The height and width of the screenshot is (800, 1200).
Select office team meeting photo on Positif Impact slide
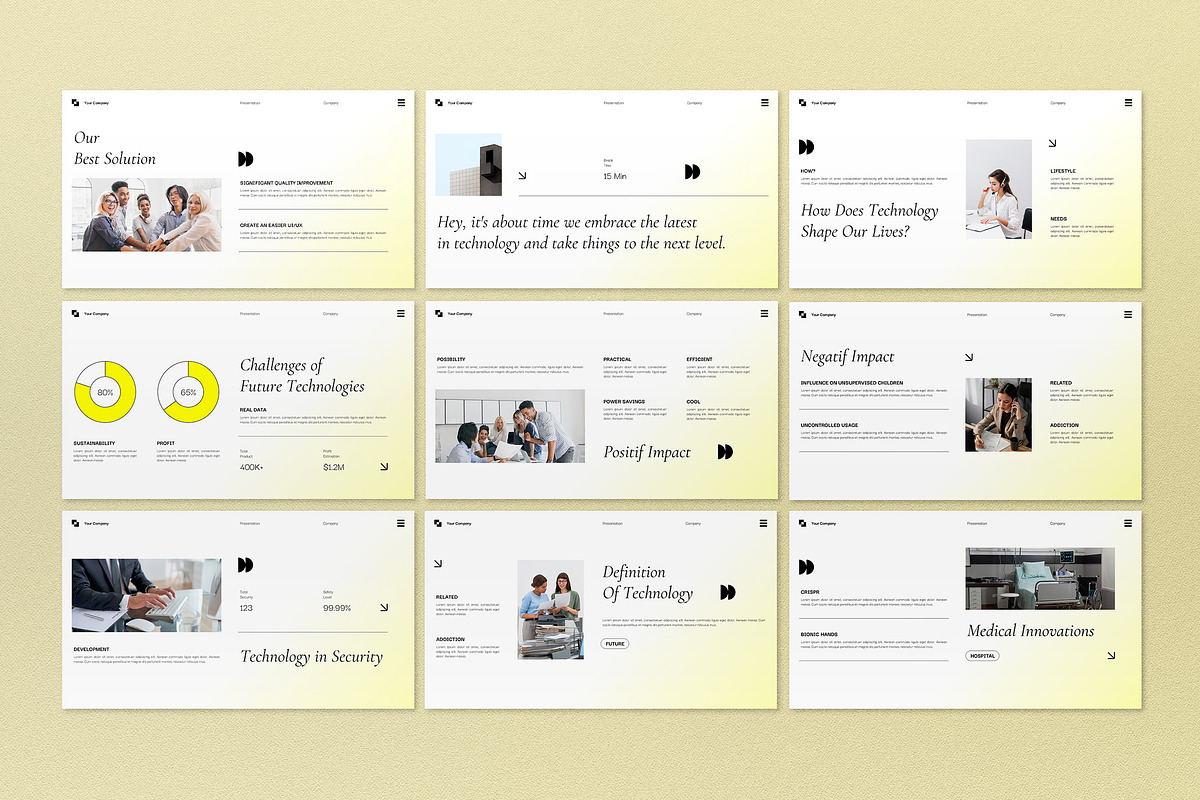510,426
